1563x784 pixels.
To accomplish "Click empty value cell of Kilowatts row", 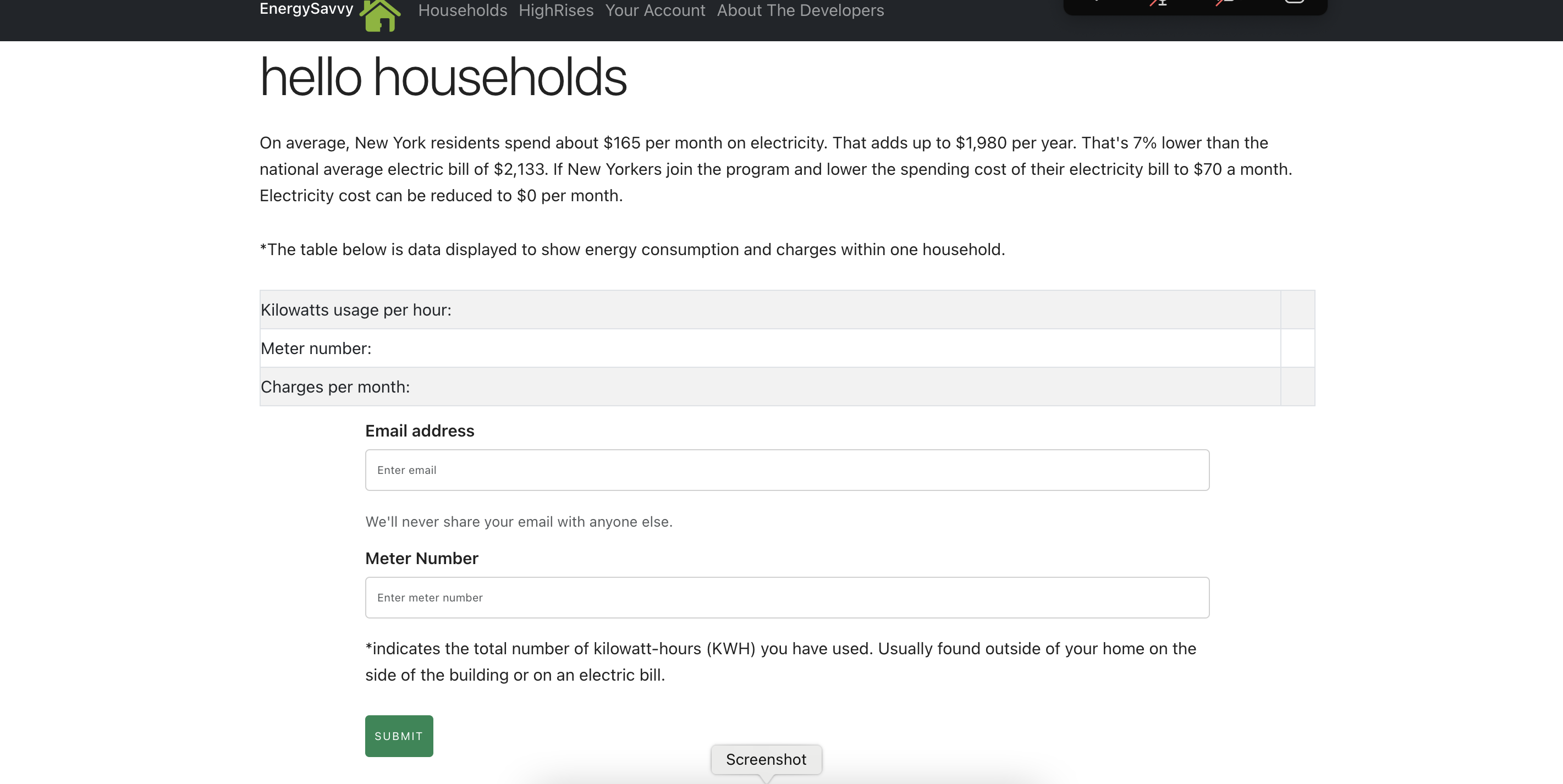I will coord(1297,310).
